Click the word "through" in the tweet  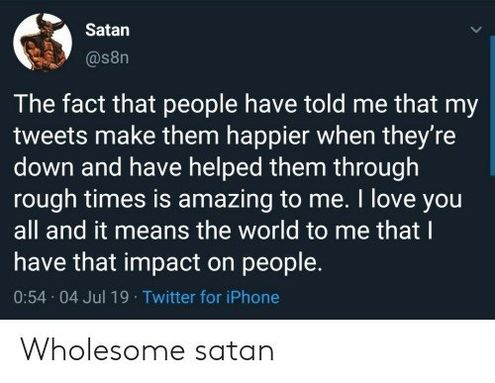coord(376,167)
